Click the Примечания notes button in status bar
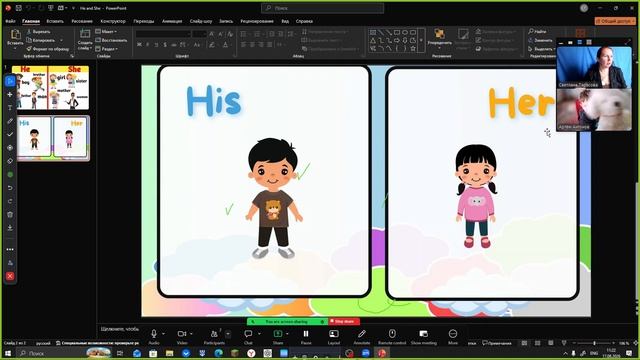 (497, 343)
